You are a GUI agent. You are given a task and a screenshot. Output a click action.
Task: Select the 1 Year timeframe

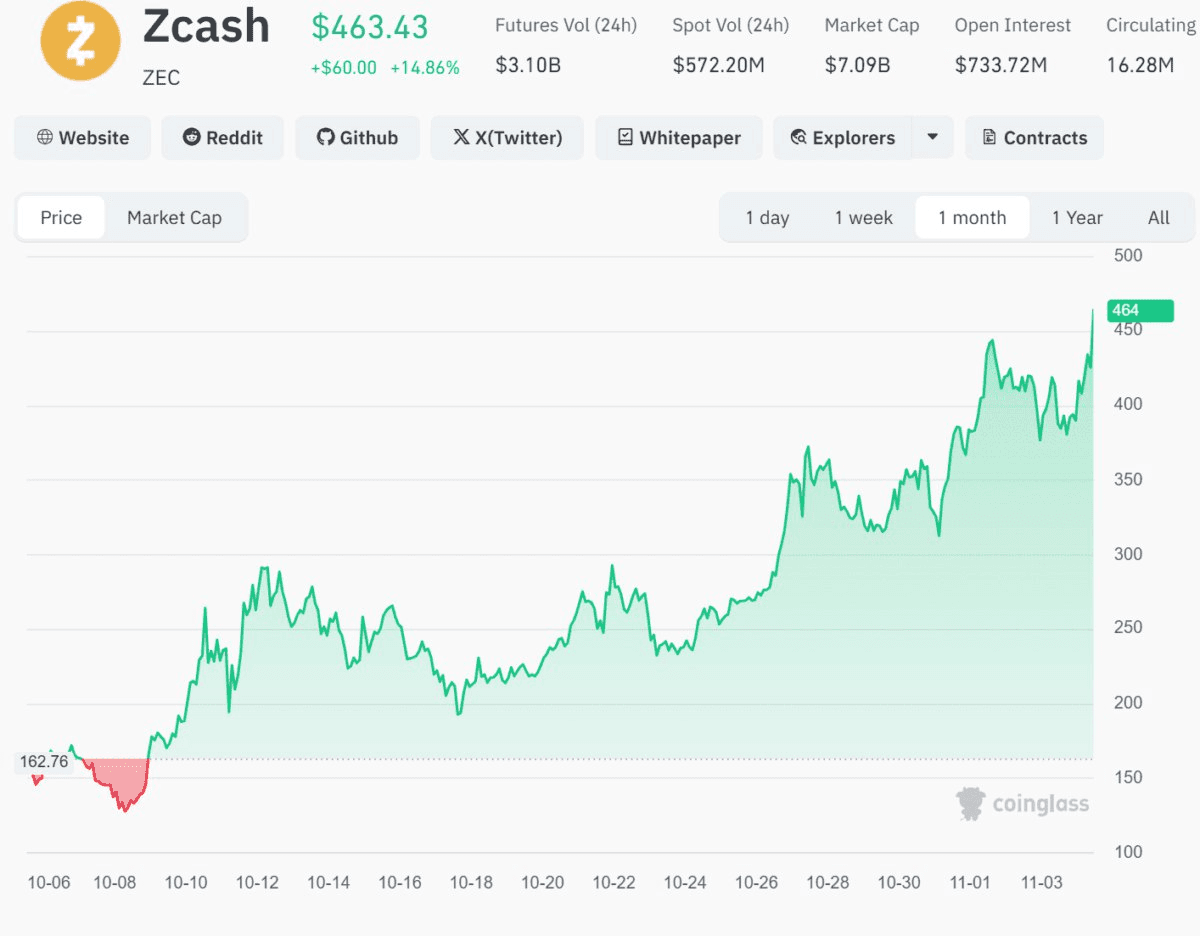tap(1077, 218)
